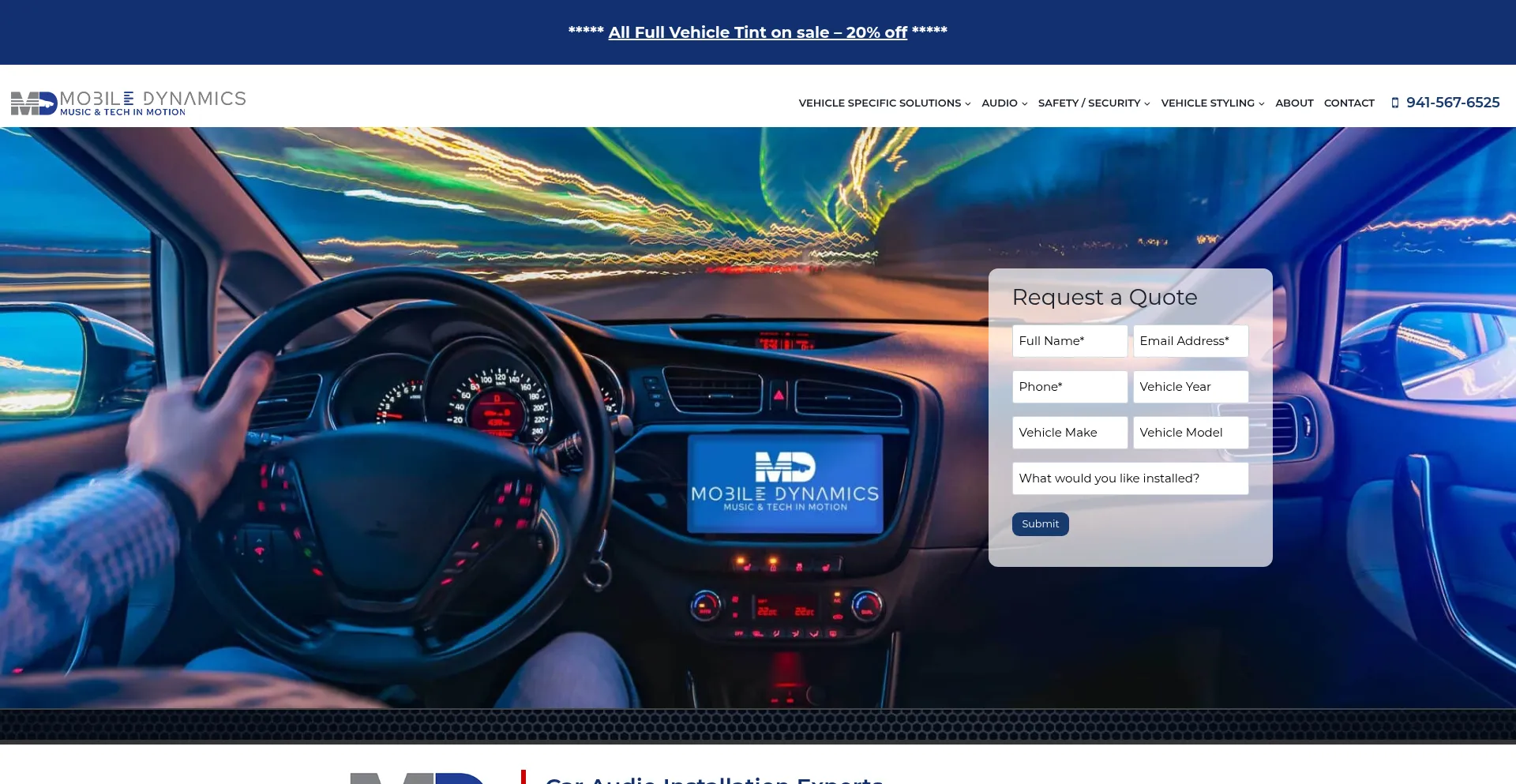Open the Safety / Security dropdown

(1094, 103)
